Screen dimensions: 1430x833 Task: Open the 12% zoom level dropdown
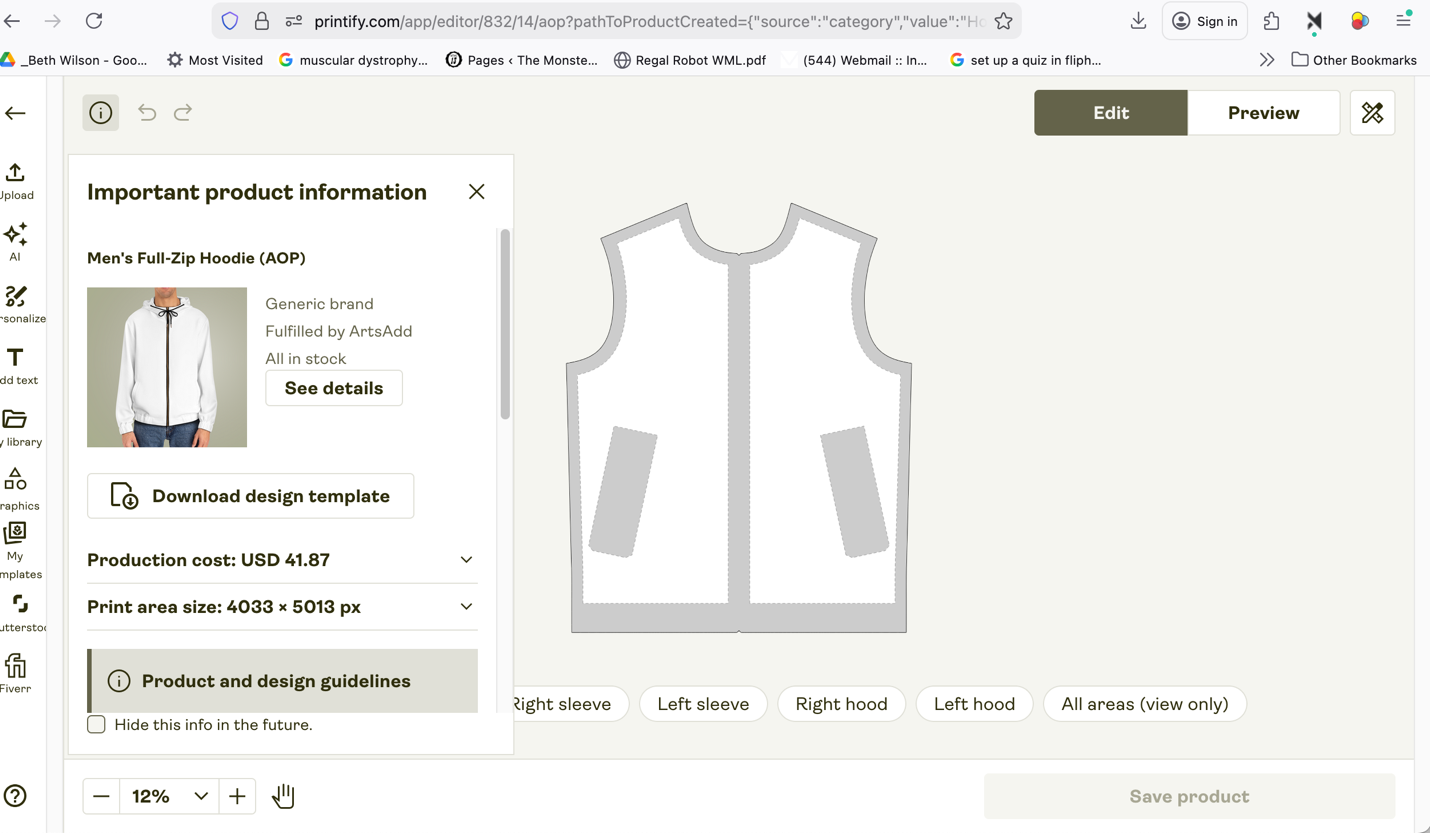[x=168, y=796]
